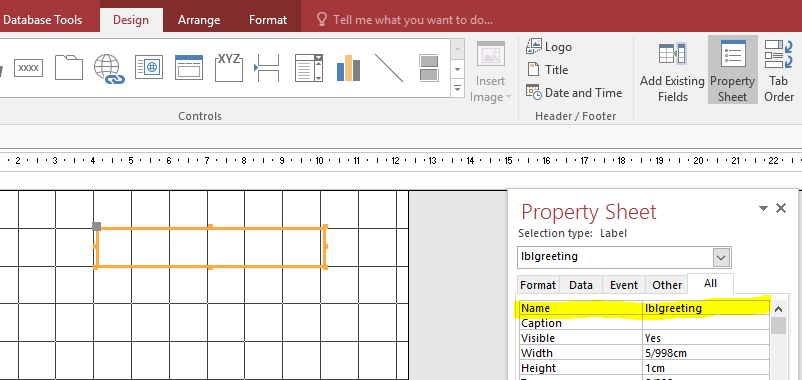
Task: Click property list scroll up arrow
Action: [778, 309]
